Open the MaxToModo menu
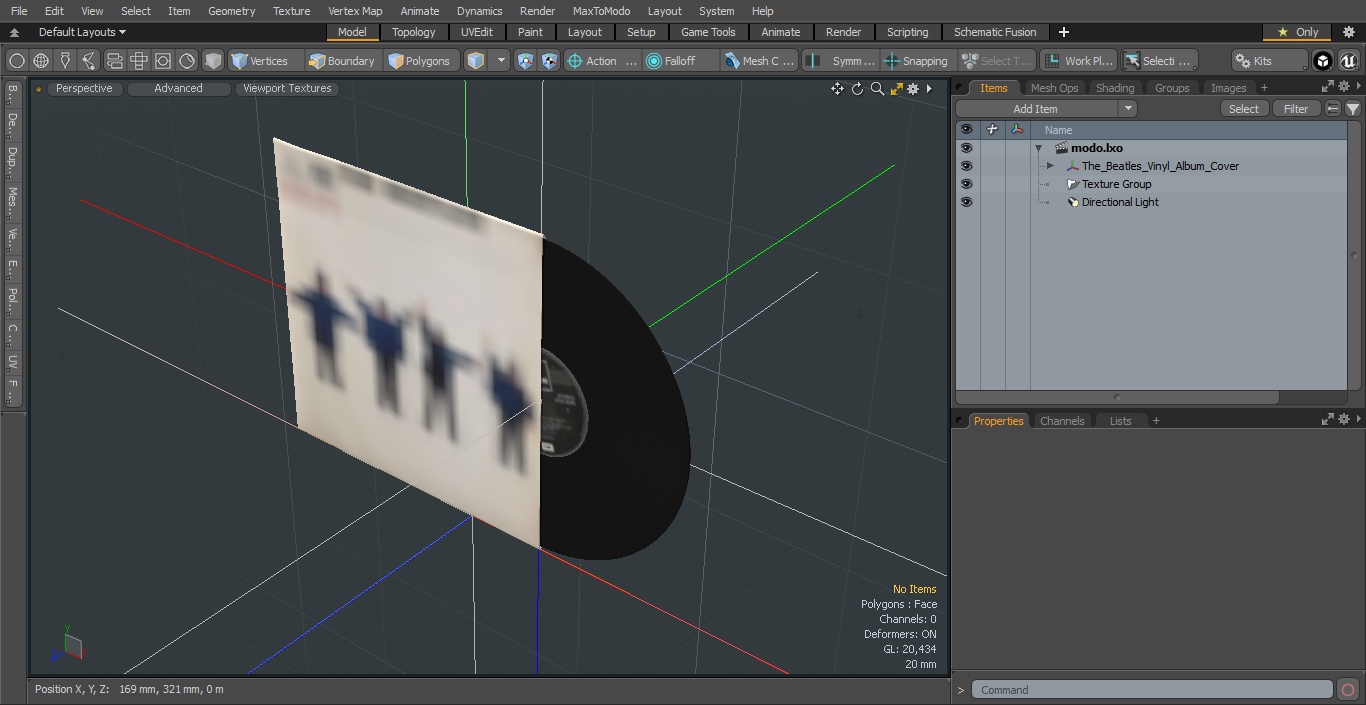Screen dimensions: 1366x705 (x=601, y=11)
